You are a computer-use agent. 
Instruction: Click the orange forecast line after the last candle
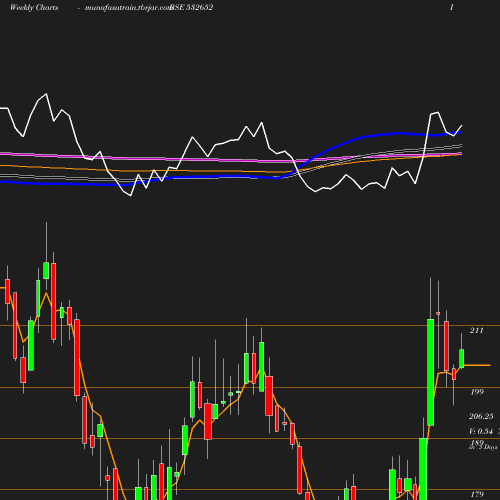[x=477, y=365]
